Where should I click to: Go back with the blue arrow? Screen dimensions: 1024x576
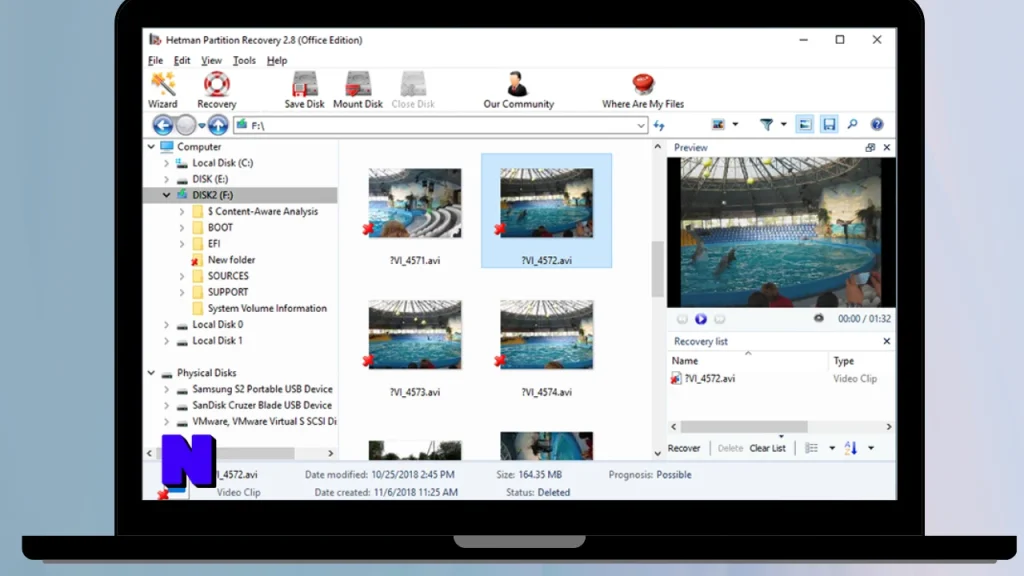click(x=163, y=125)
